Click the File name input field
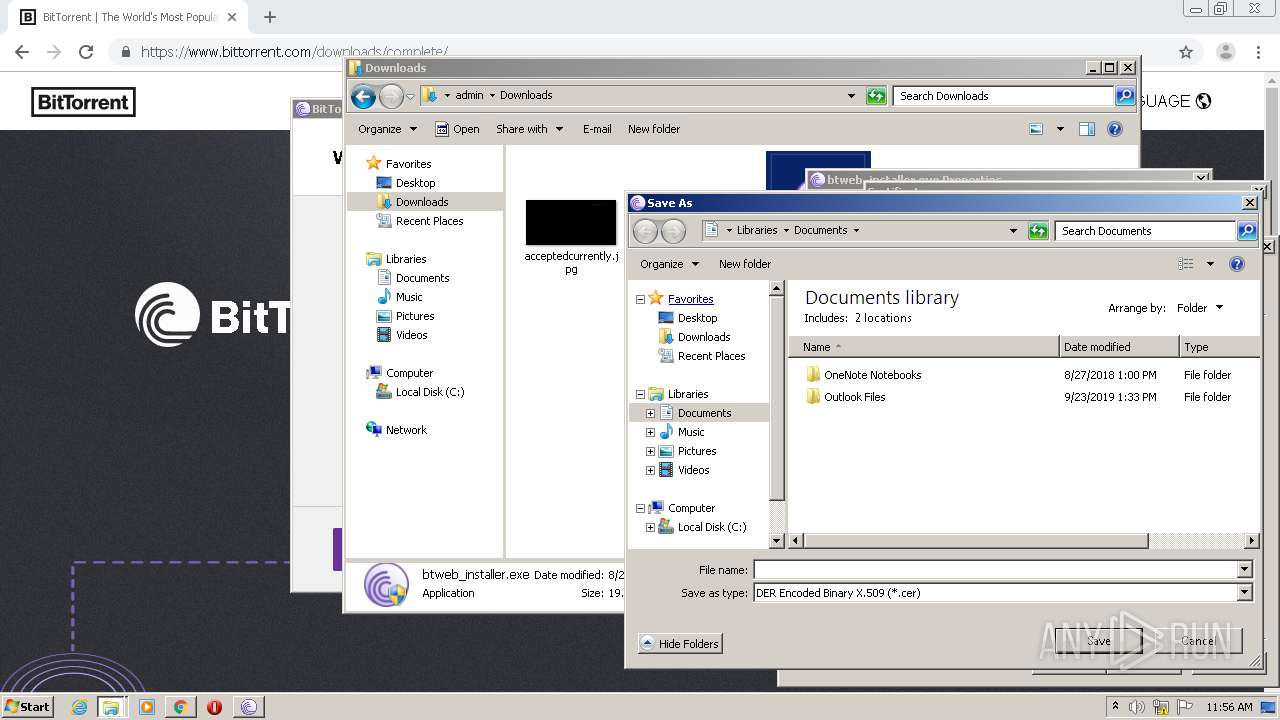1280x720 pixels. click(995, 570)
